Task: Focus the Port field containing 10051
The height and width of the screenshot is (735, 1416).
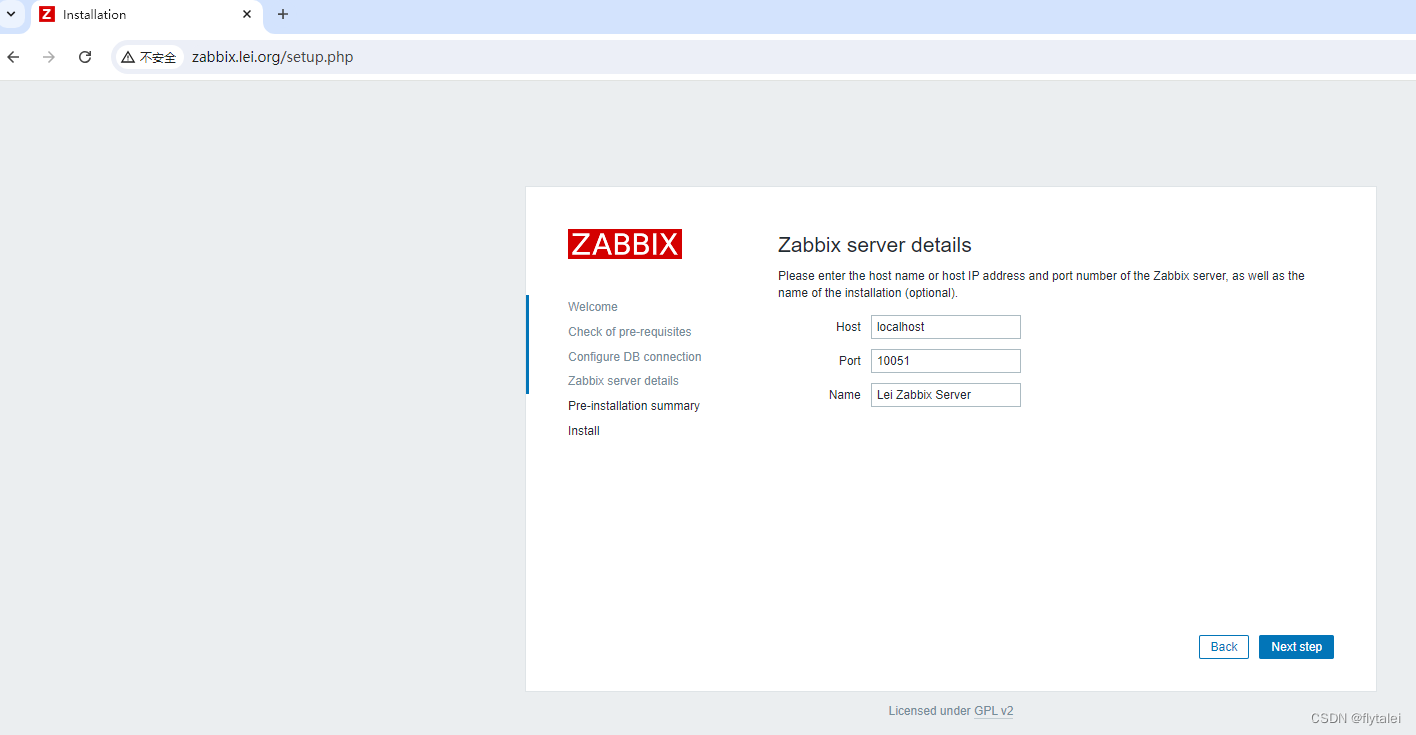Action: click(x=946, y=361)
